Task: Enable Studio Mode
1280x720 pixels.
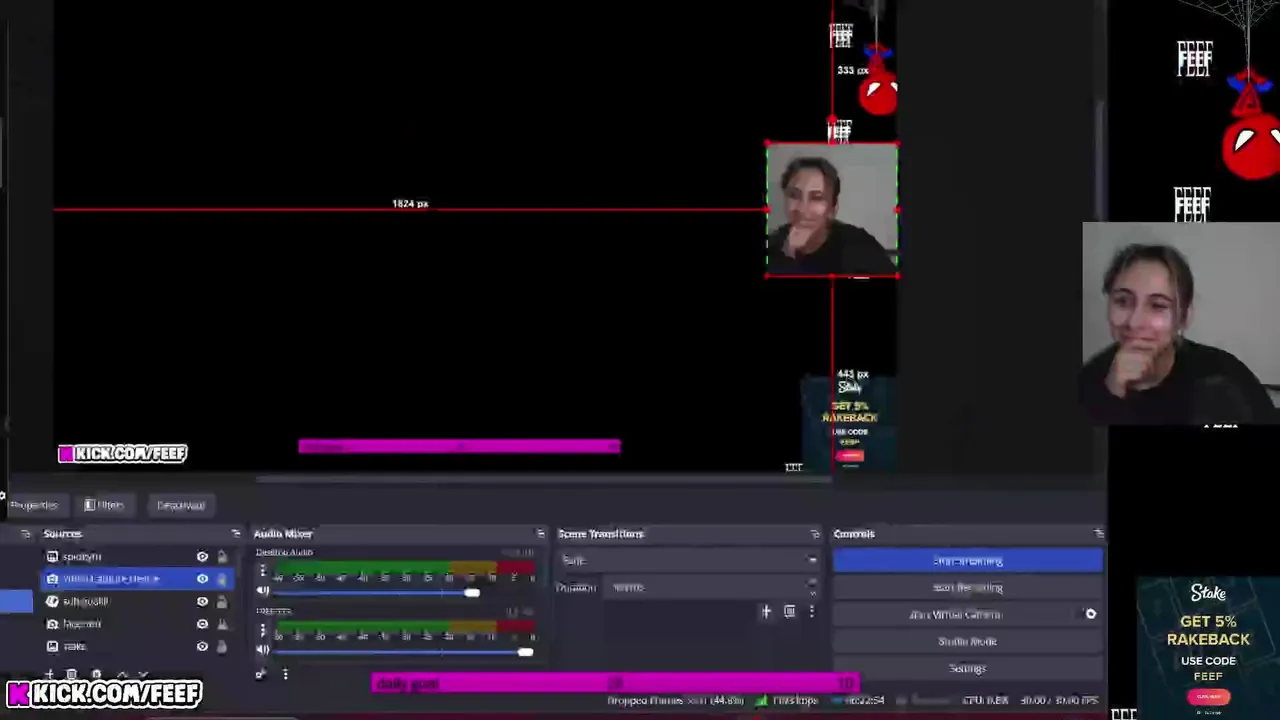Action: point(968,642)
